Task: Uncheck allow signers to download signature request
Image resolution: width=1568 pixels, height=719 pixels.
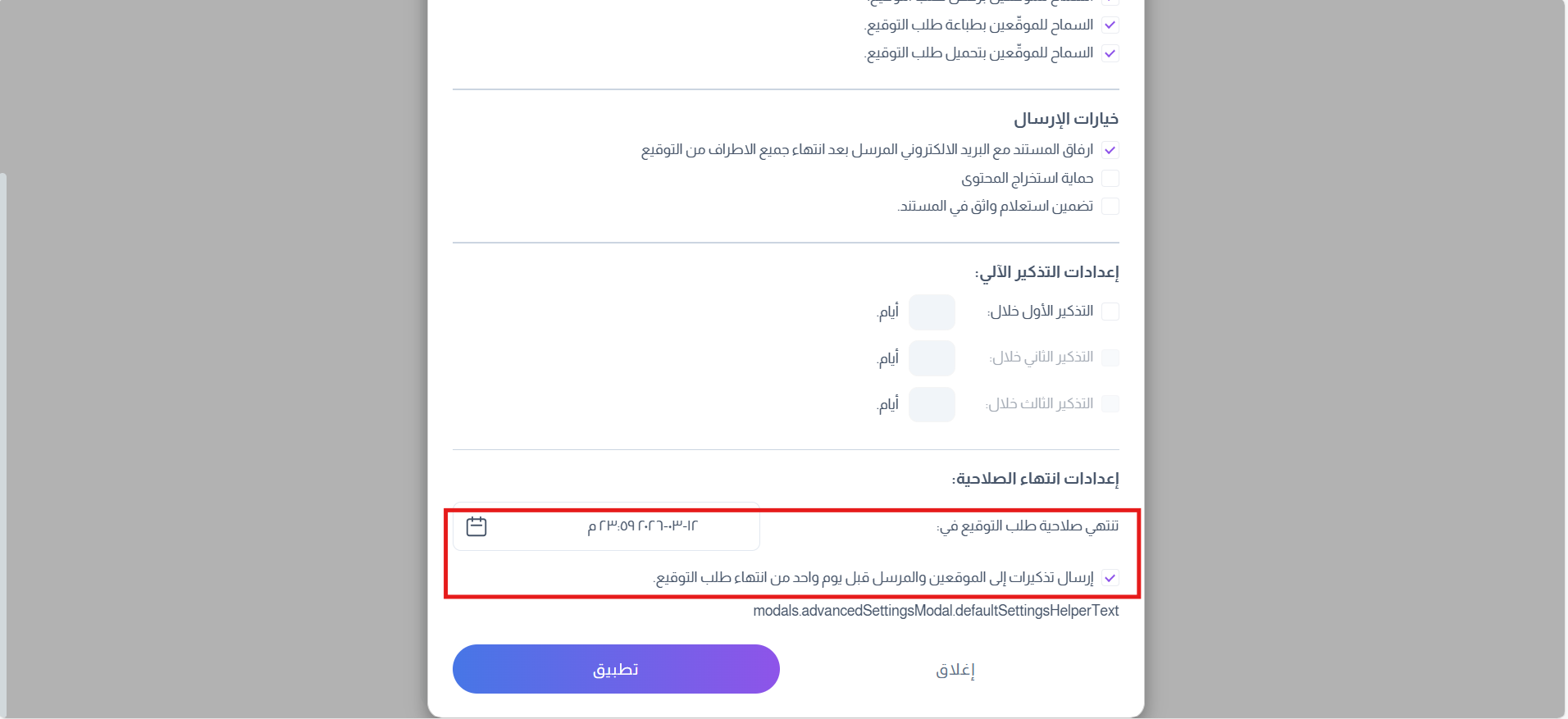Action: tap(1110, 53)
